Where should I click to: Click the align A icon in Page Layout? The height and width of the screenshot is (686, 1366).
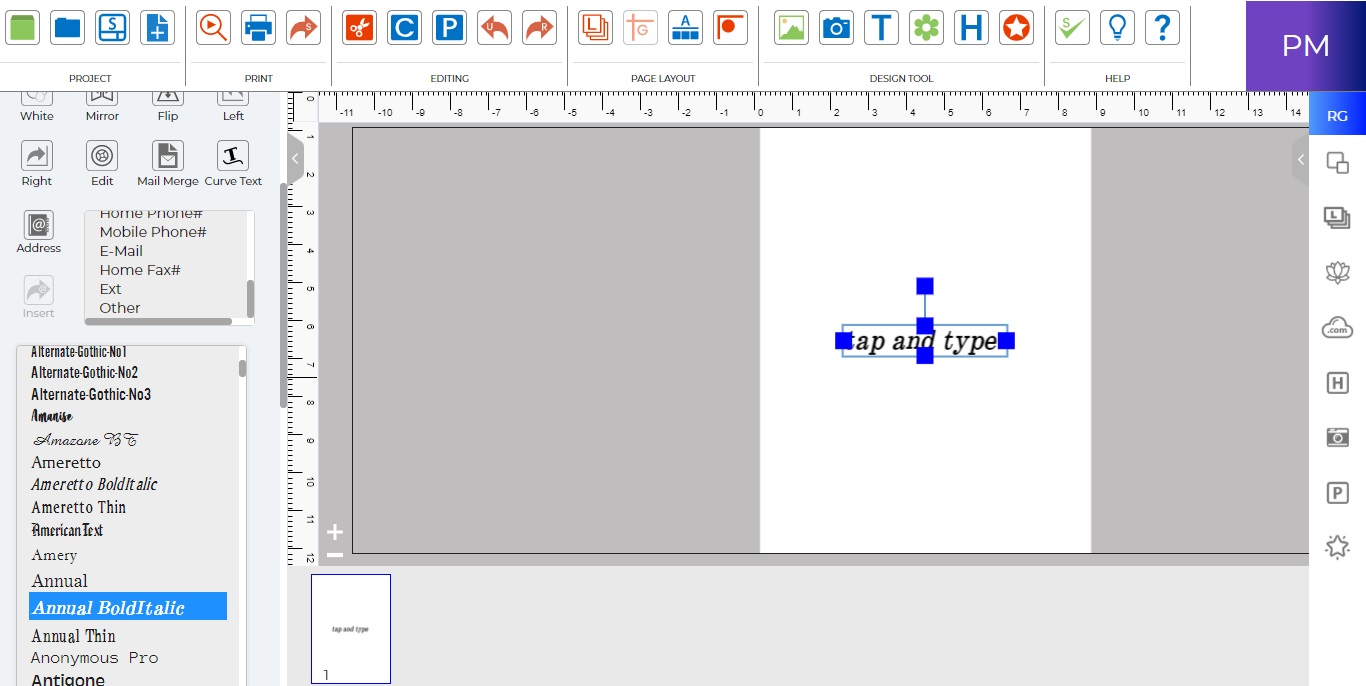coord(685,27)
